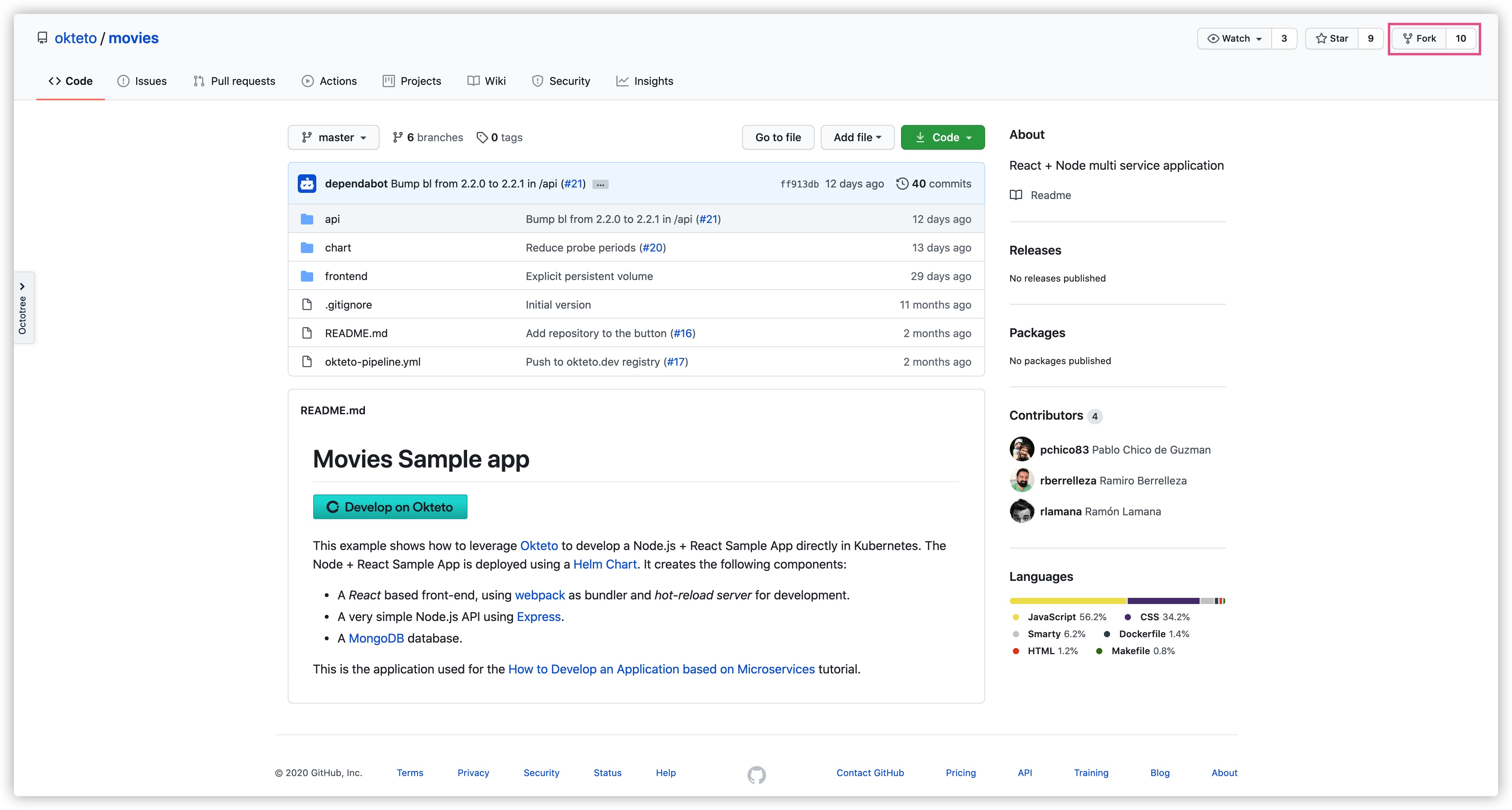Click the fork count 10
The image size is (1512, 810).
[x=1461, y=38]
